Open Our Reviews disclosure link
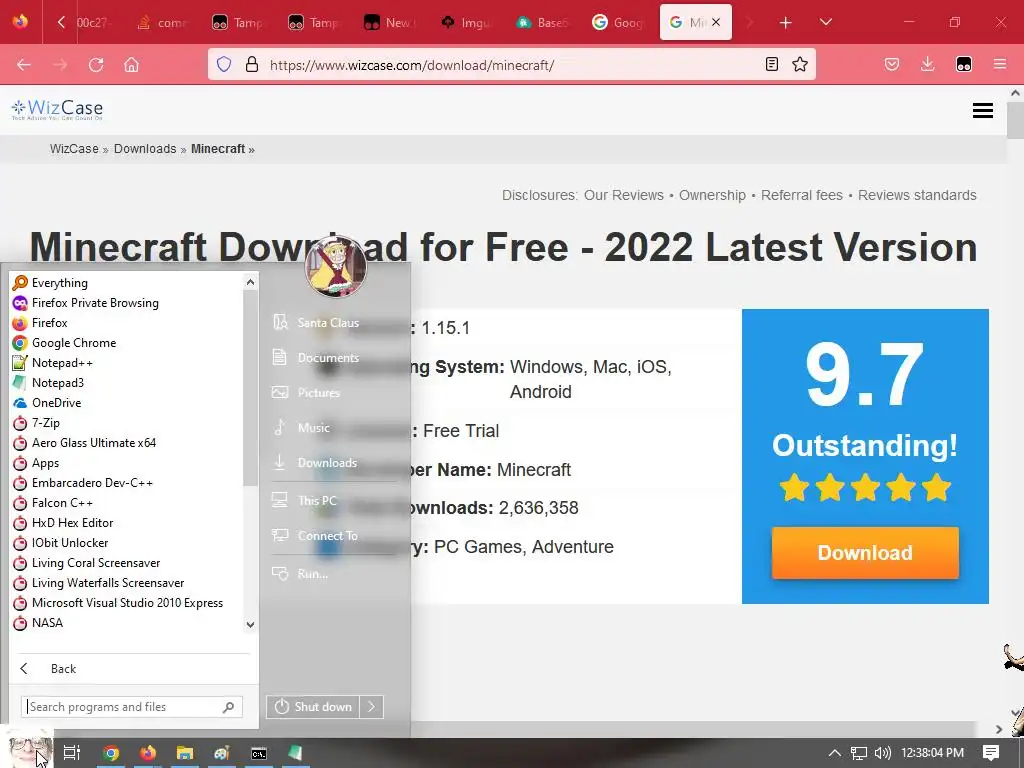 coord(624,195)
